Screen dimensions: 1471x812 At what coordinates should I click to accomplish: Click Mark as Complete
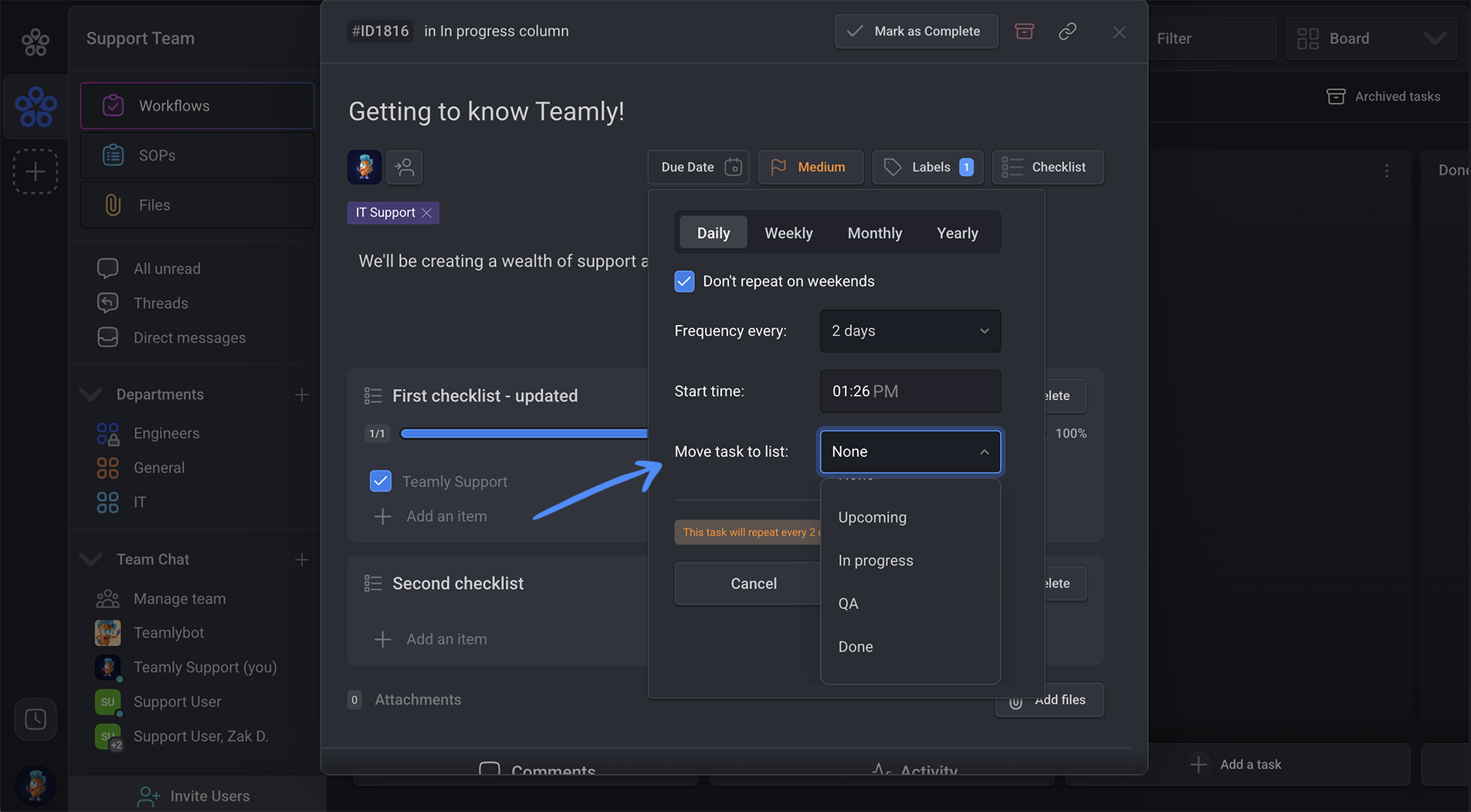(x=916, y=32)
